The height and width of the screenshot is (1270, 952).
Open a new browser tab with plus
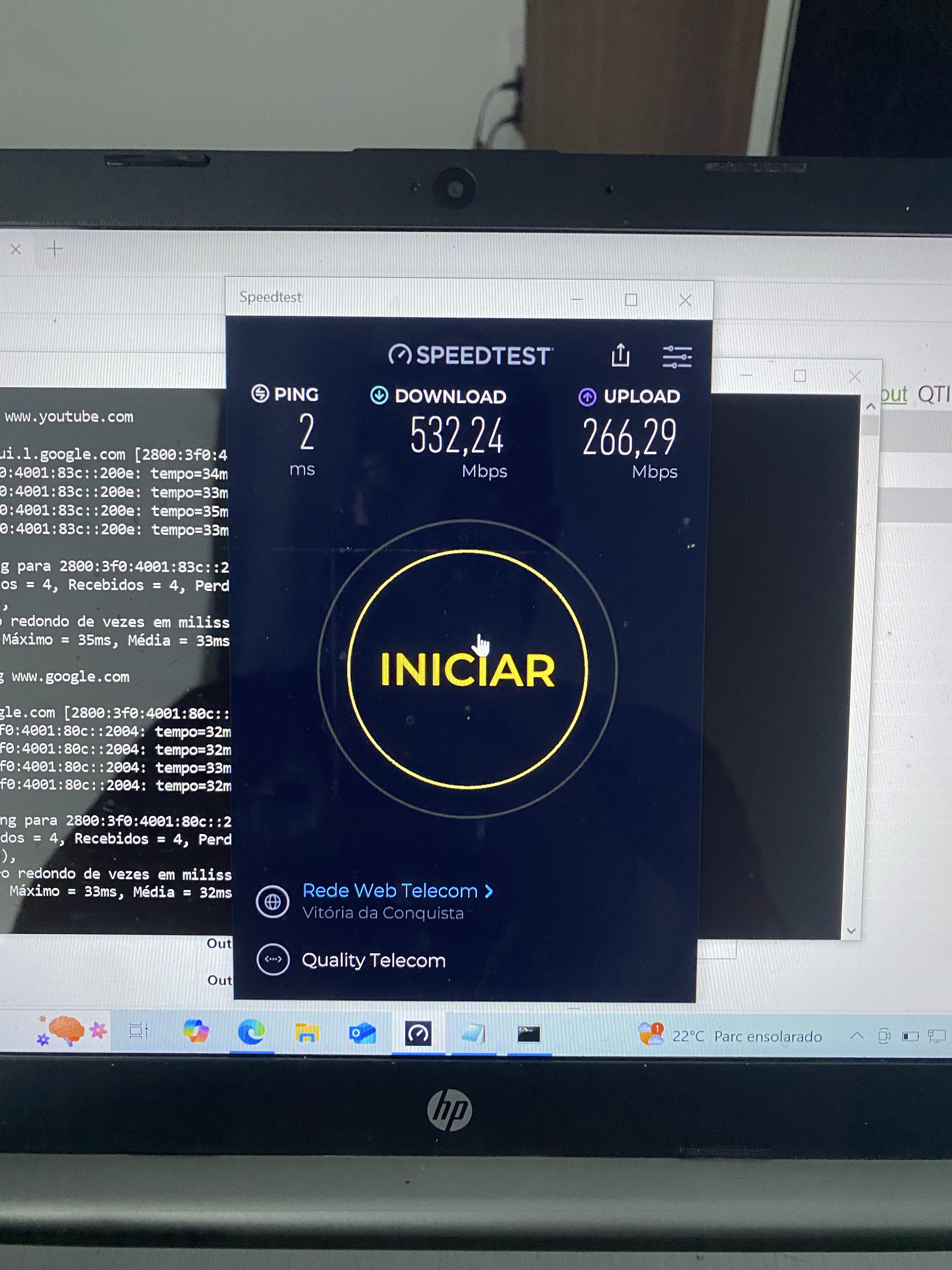(x=54, y=249)
